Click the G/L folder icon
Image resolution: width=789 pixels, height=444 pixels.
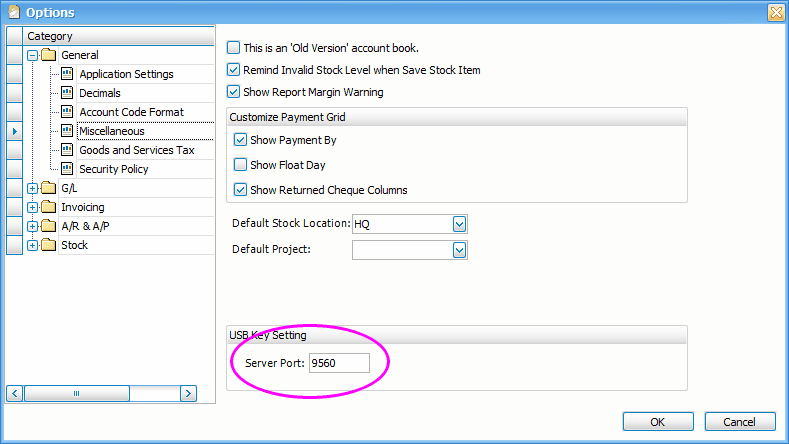49,188
